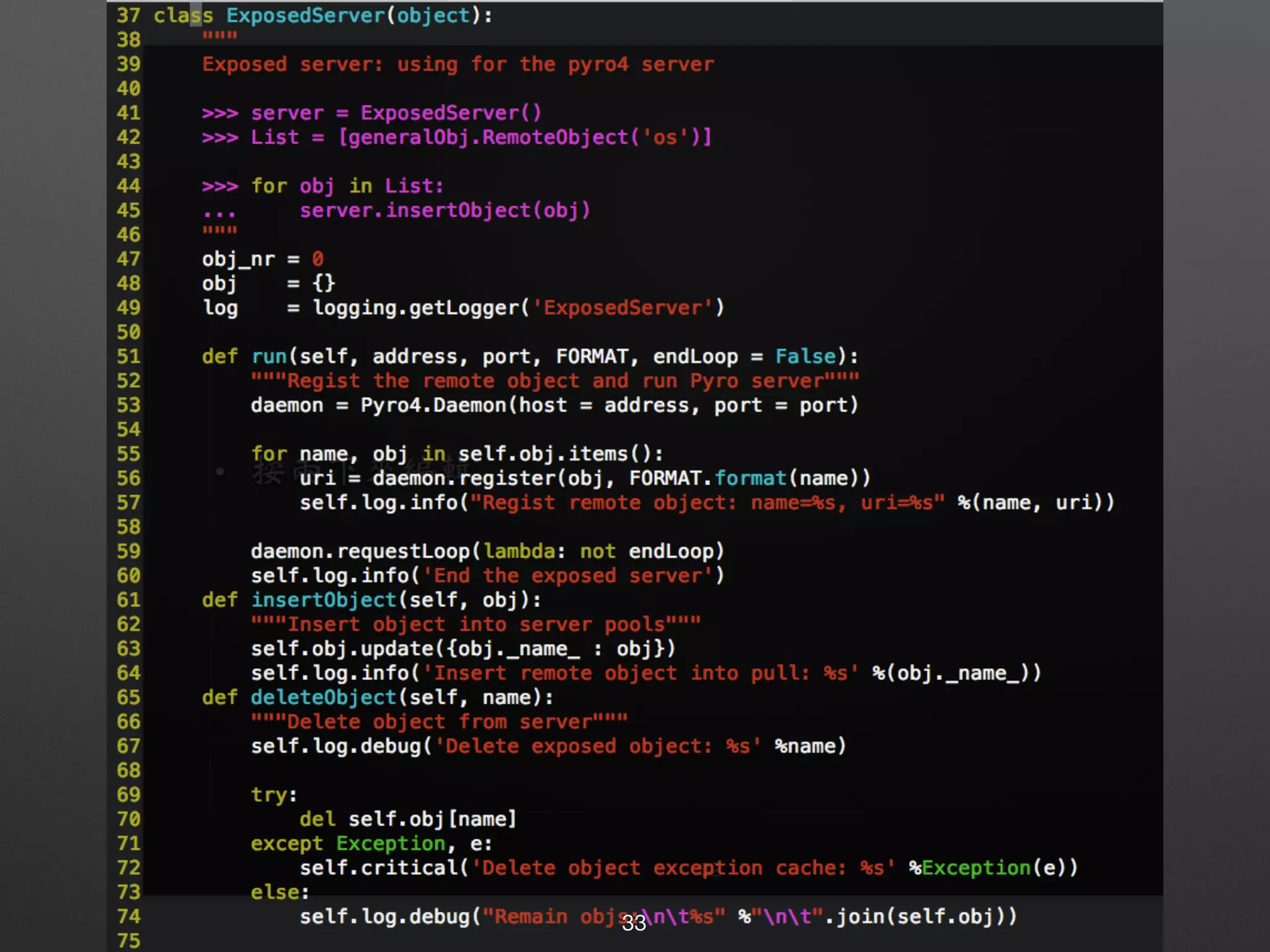The width and height of the screenshot is (1270, 952).
Task: Click 'except' keyword on line 71
Action: [x=286, y=844]
